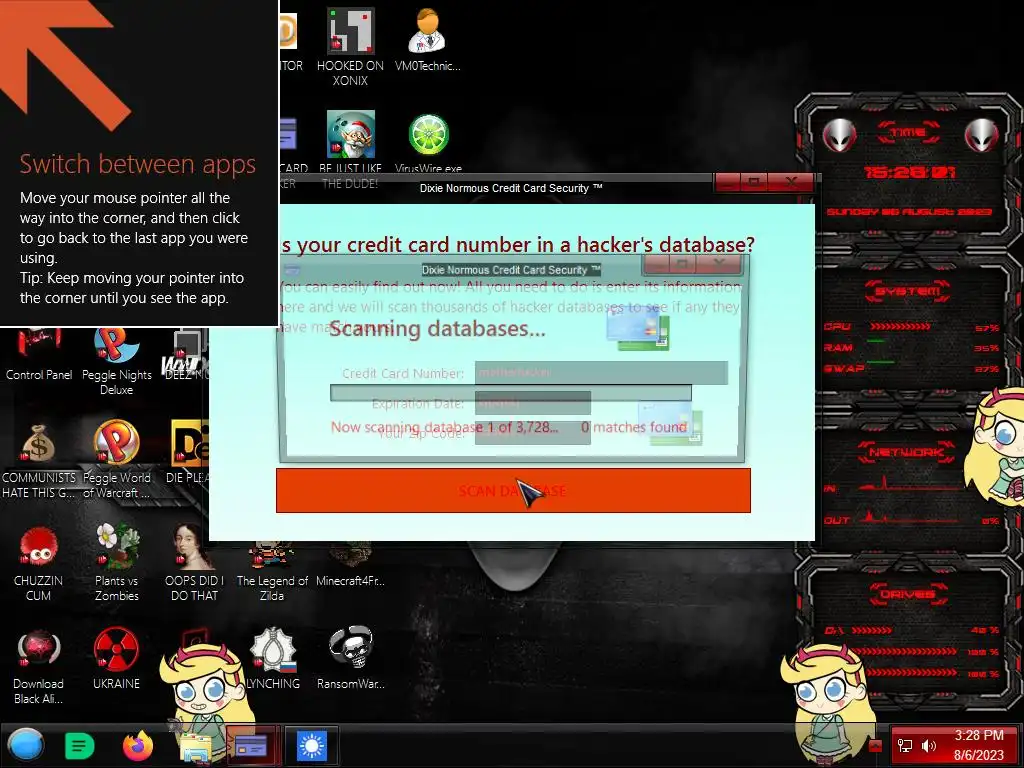Select the Plants vs Zombies icon
This screenshot has width=1024, height=768.
116,547
